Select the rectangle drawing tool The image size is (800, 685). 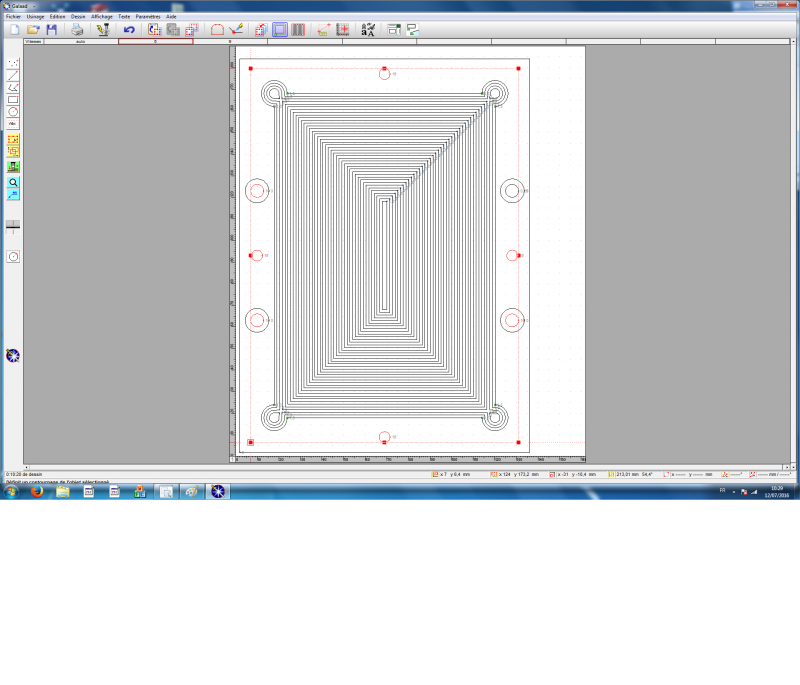[13, 99]
